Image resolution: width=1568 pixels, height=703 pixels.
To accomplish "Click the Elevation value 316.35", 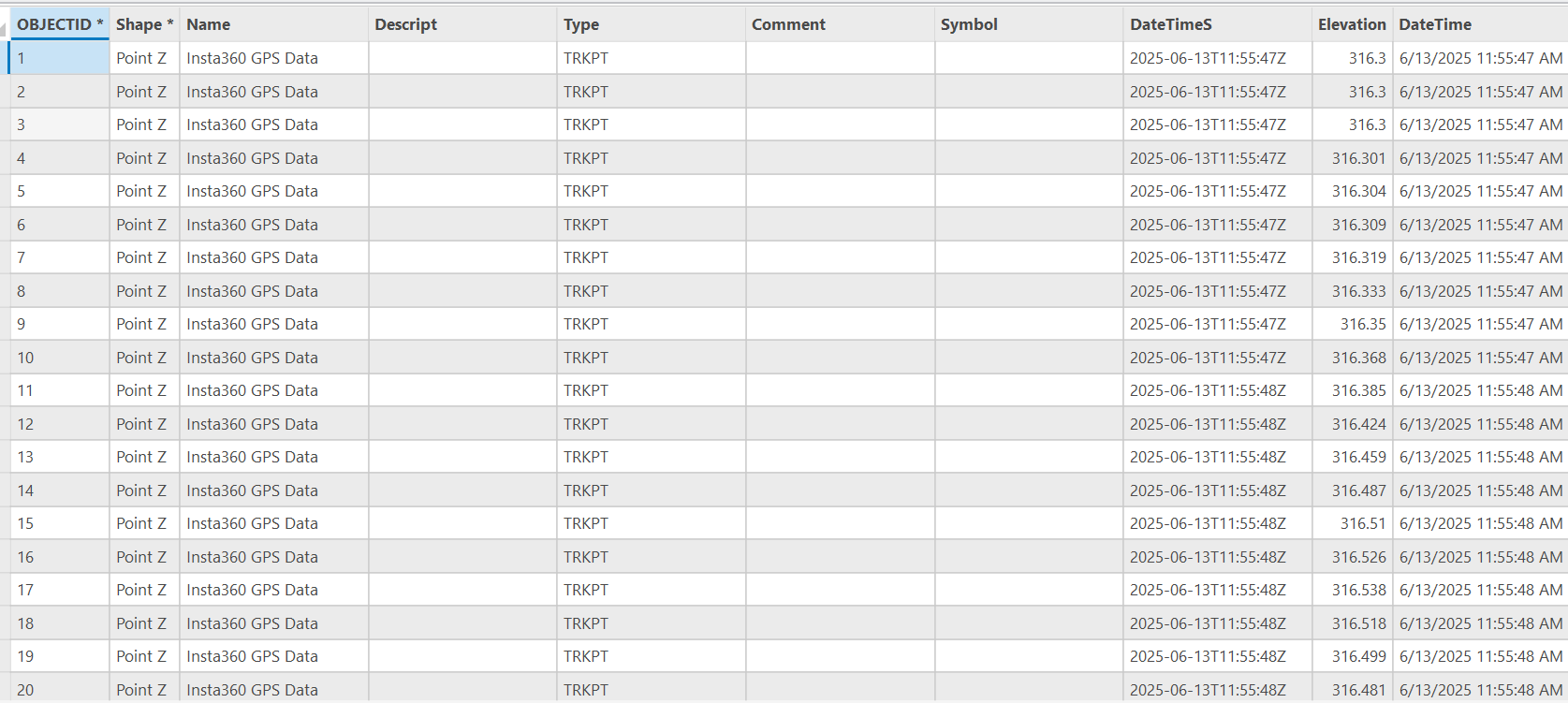I will point(1353,324).
